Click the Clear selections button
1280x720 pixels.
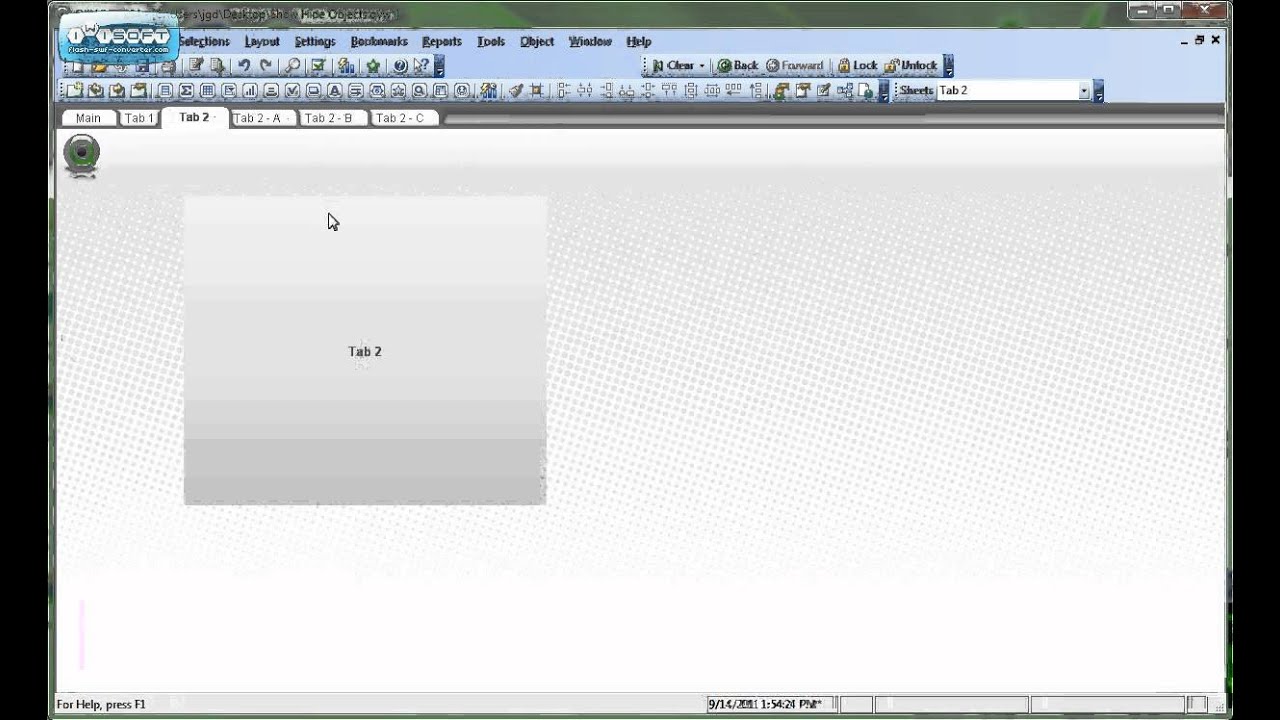[x=672, y=66]
